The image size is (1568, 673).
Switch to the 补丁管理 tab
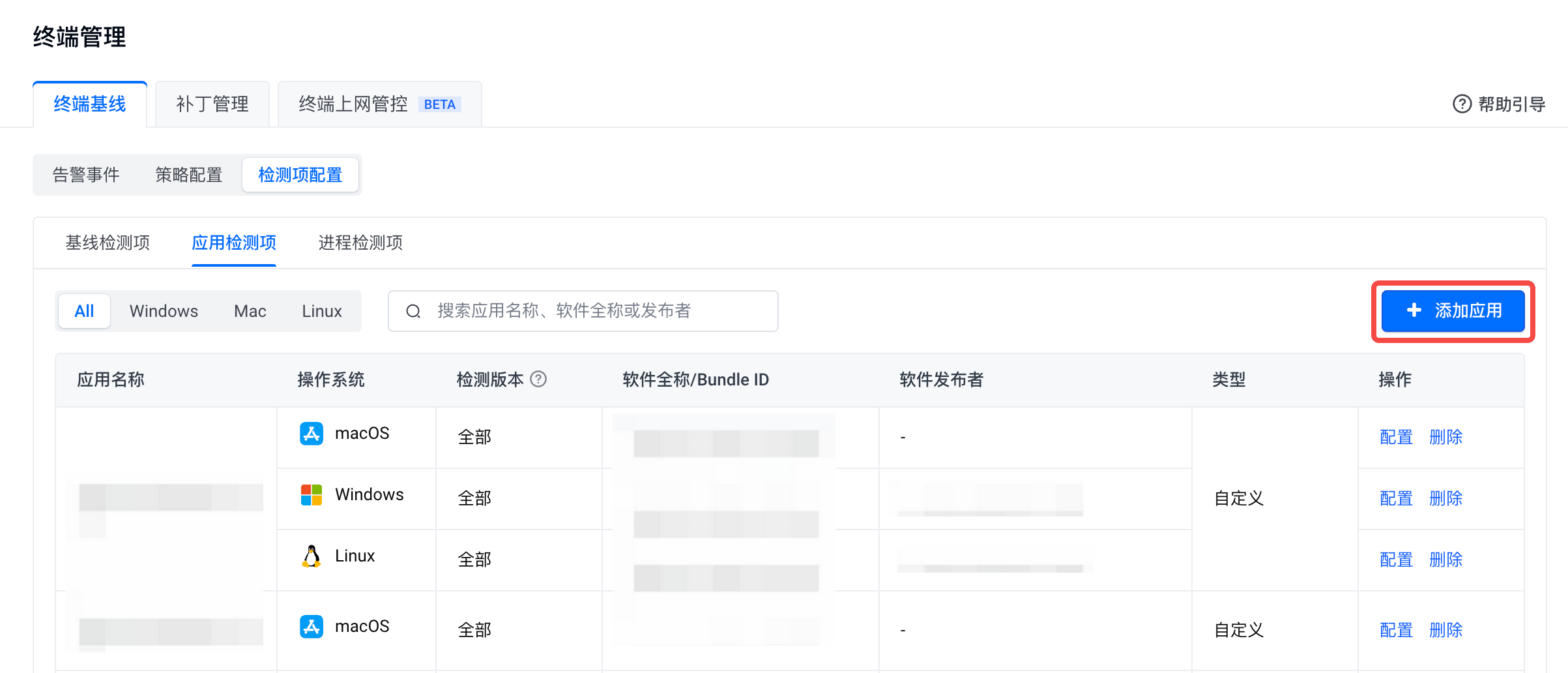(x=212, y=104)
